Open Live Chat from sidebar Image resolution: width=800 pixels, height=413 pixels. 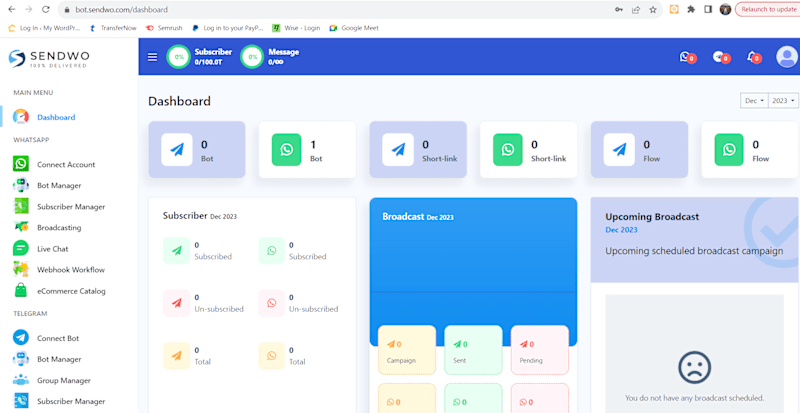tap(53, 249)
